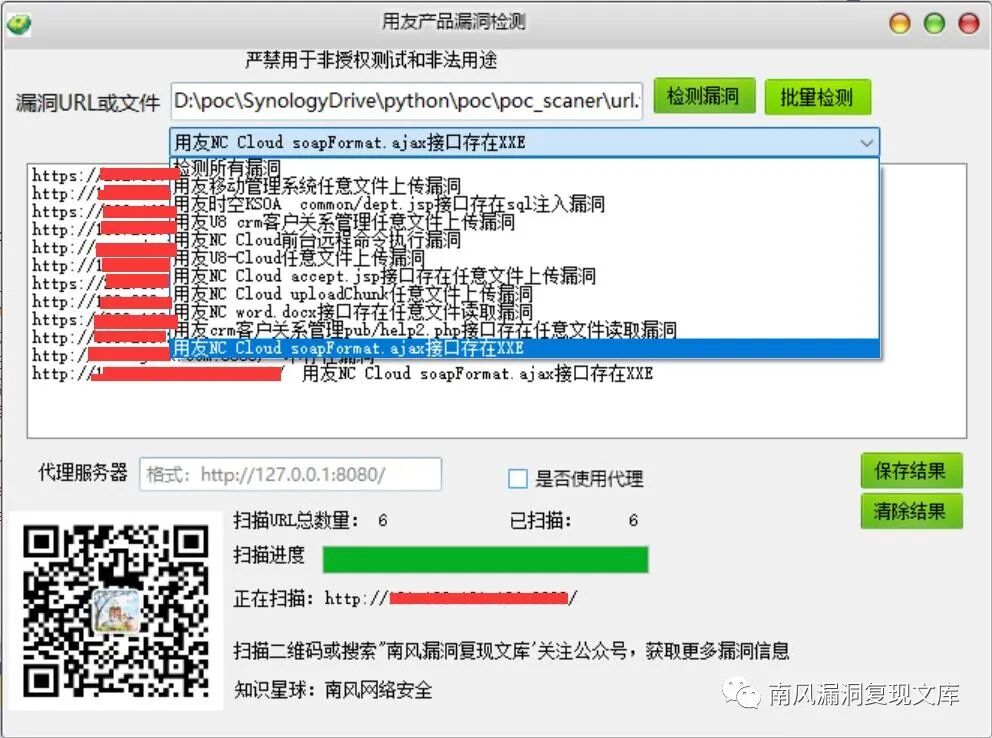
Task: Click the 严禁用于非授权测试和非法用途 warning text
Action: coord(371,60)
